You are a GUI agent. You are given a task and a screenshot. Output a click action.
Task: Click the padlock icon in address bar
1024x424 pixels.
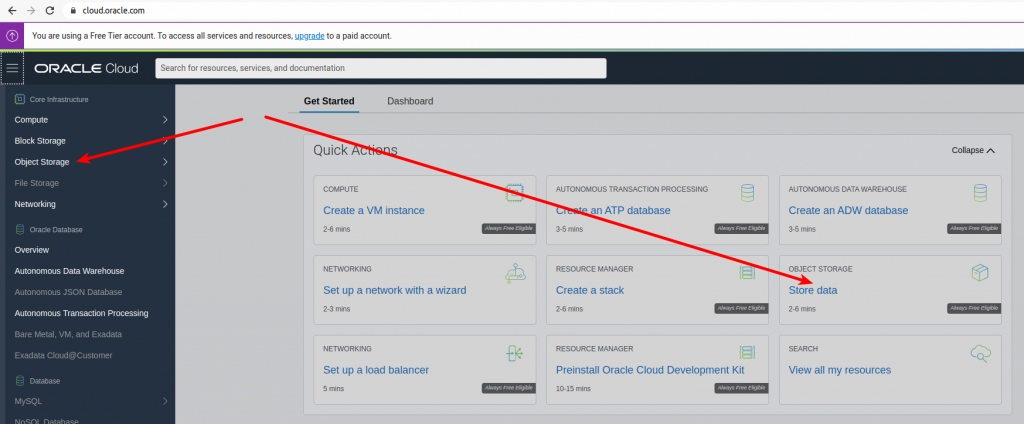[x=72, y=10]
